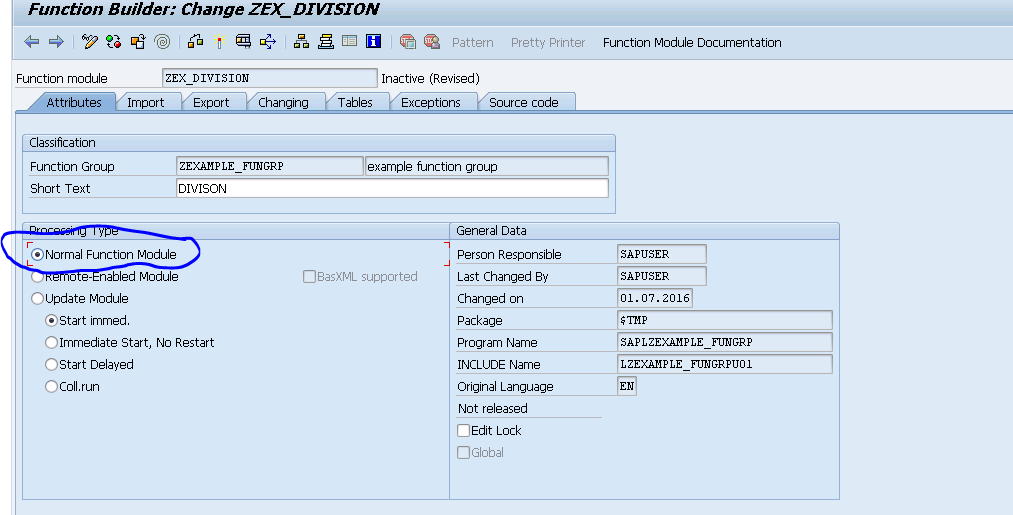Click the Pattern toolbar button
1013x515 pixels.
pos(472,43)
